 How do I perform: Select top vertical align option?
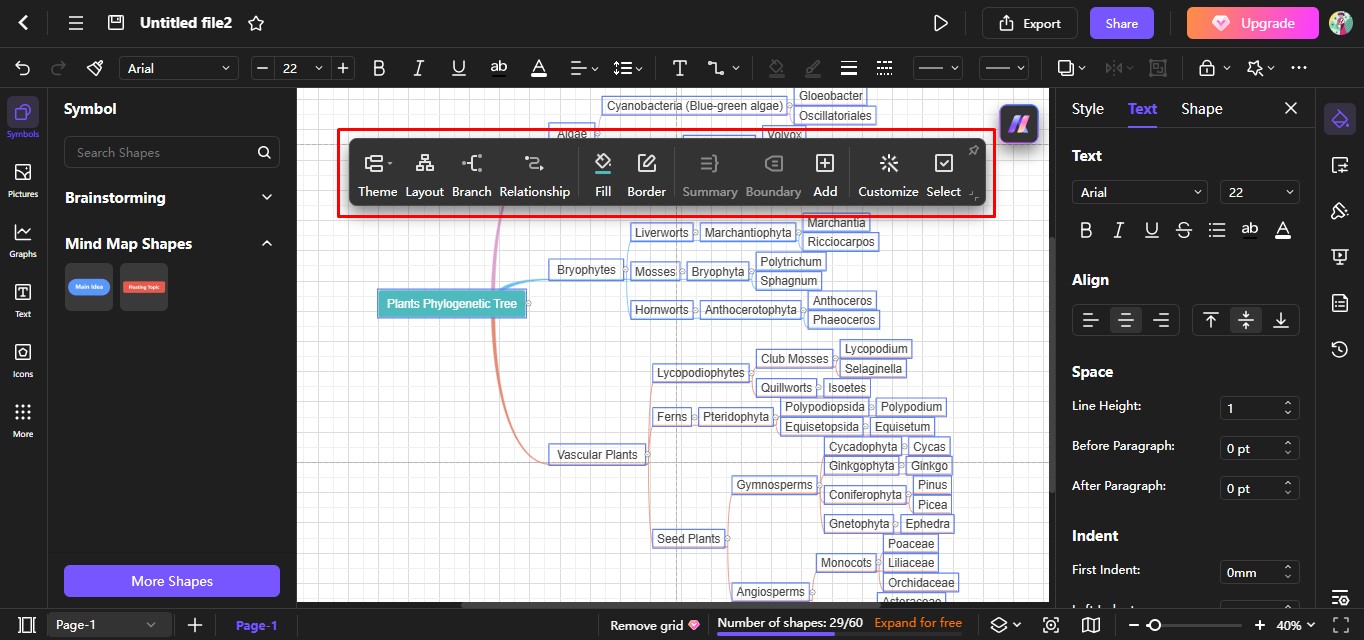click(x=1211, y=320)
